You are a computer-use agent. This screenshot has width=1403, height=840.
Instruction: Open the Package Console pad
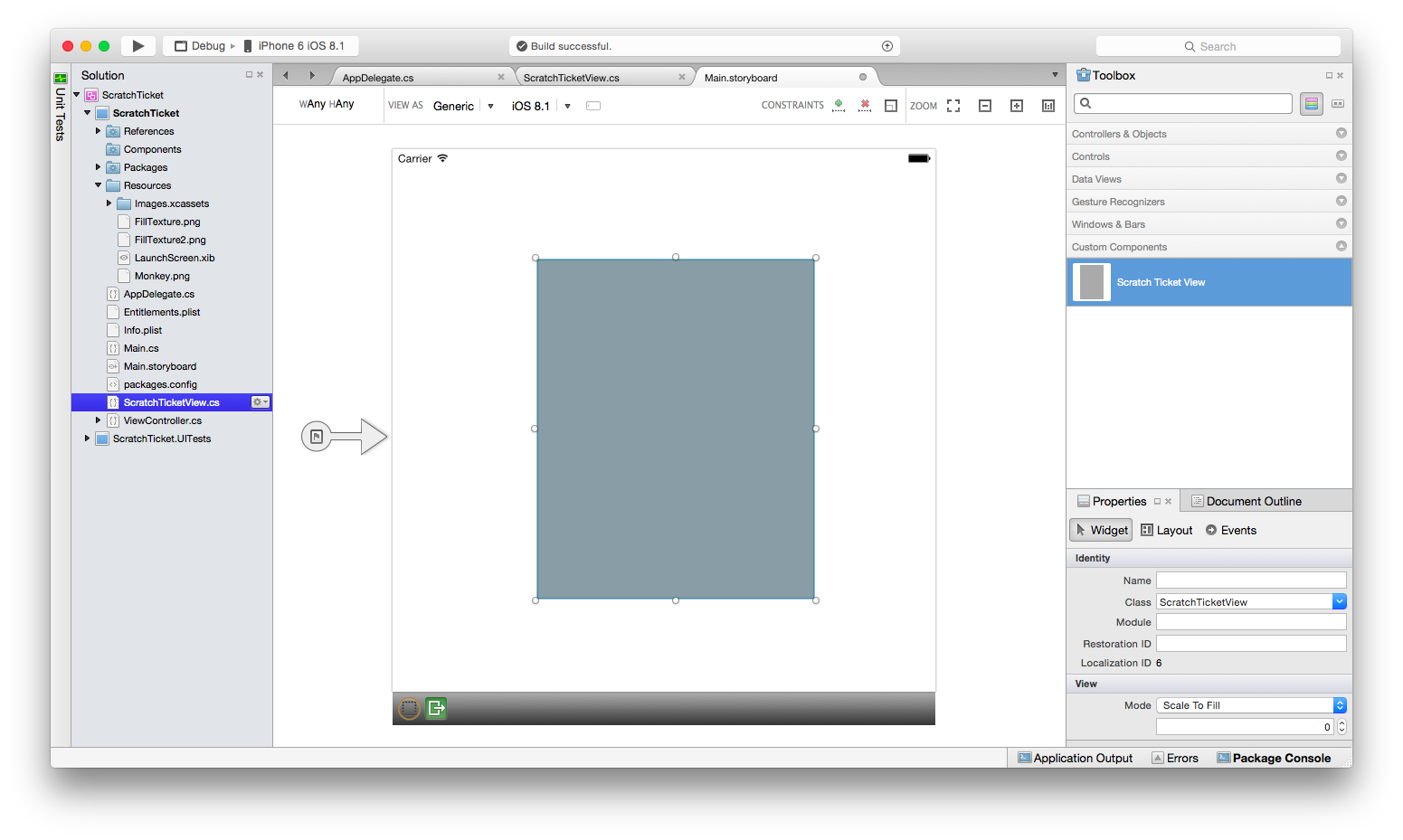click(x=1274, y=758)
